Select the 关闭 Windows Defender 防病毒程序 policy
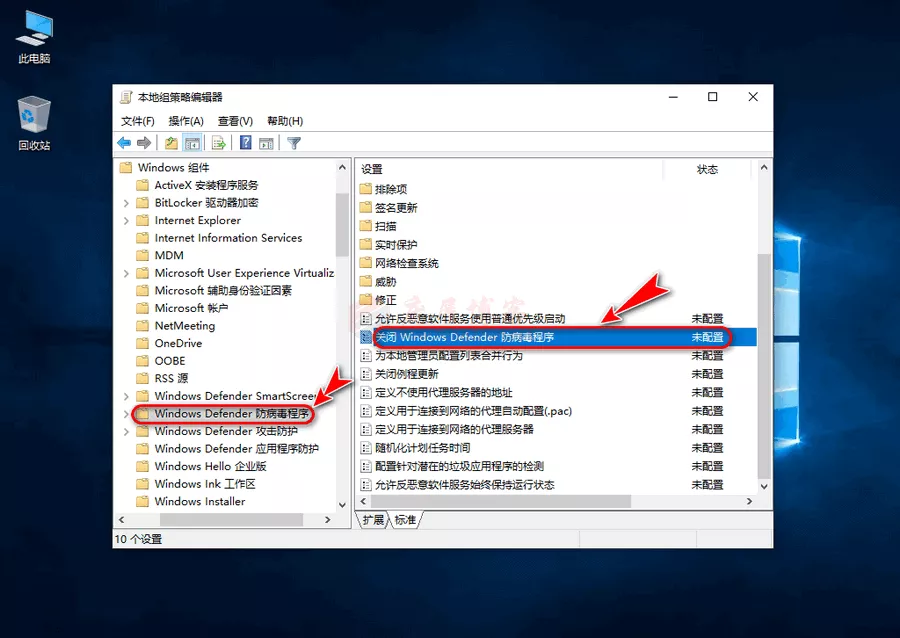The image size is (900, 638). point(464,338)
